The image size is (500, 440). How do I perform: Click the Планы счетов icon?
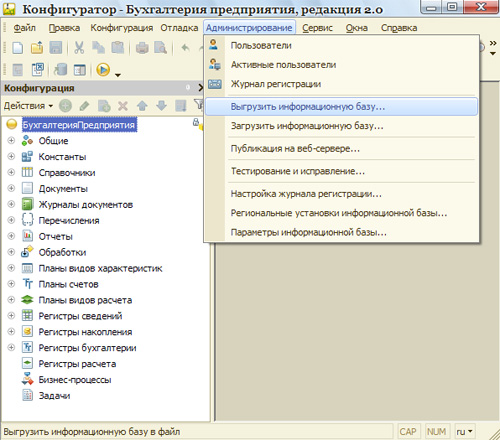pos(27,284)
